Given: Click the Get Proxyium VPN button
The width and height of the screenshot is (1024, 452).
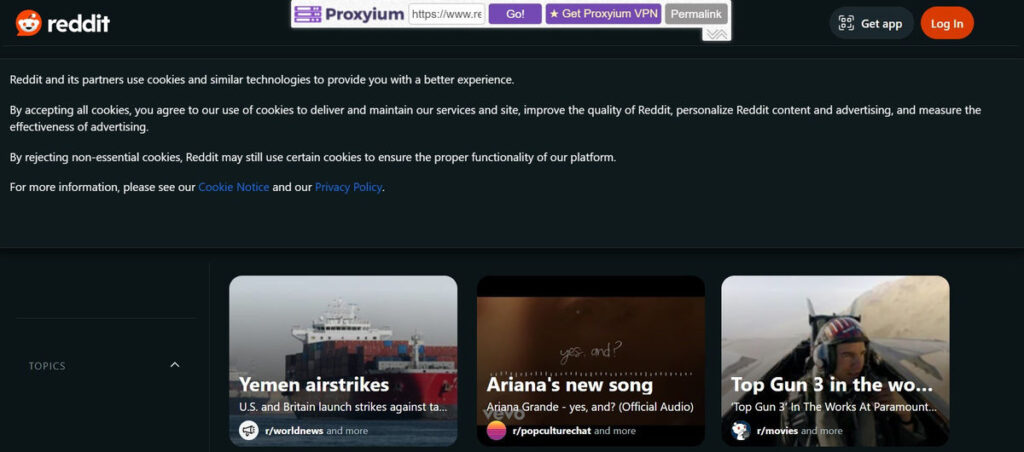Looking at the screenshot, I should tap(603, 14).
